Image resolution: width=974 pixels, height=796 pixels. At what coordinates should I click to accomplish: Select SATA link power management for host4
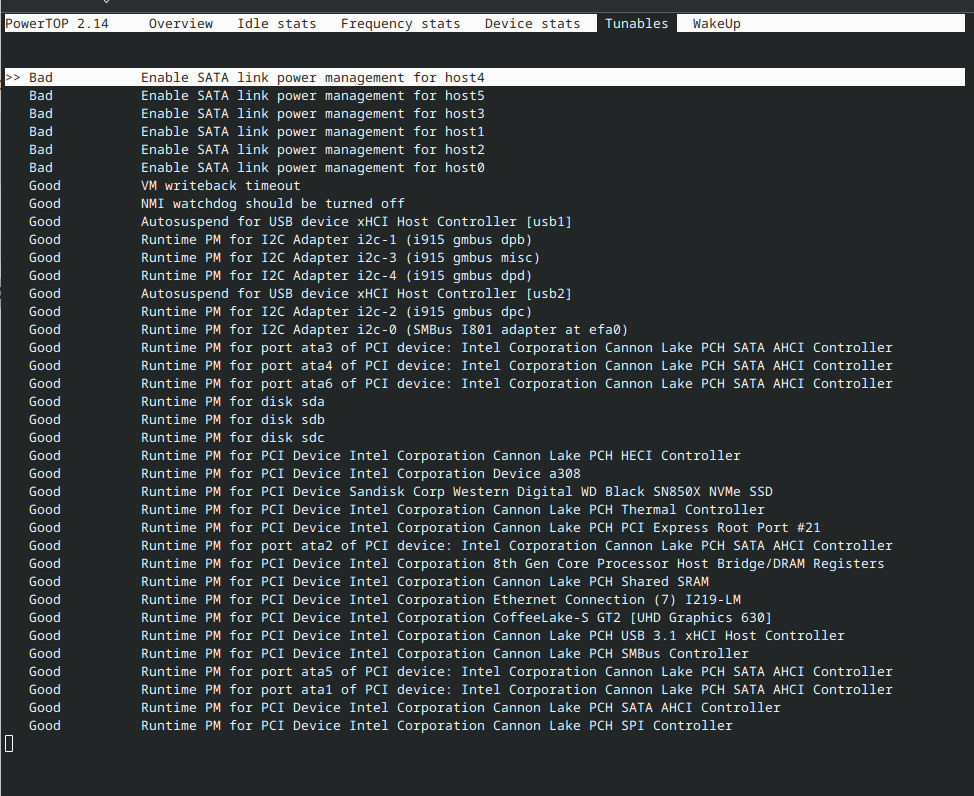point(485,78)
